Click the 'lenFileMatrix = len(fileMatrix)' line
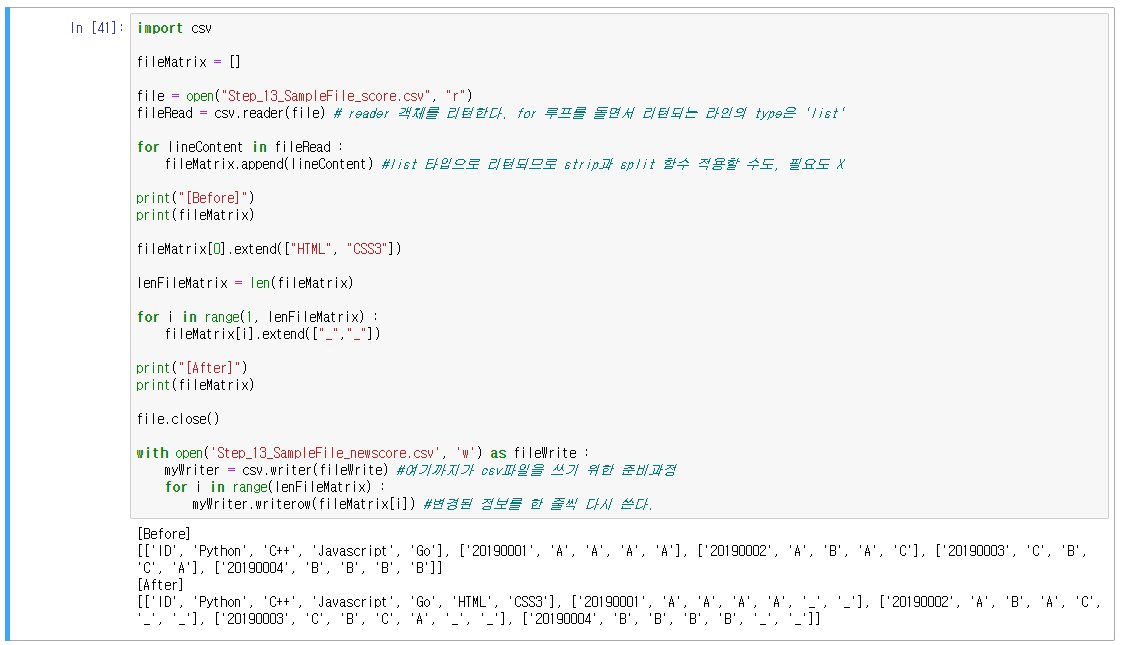Screen dimensions: 1121x645 pyautogui.click(x=245, y=283)
